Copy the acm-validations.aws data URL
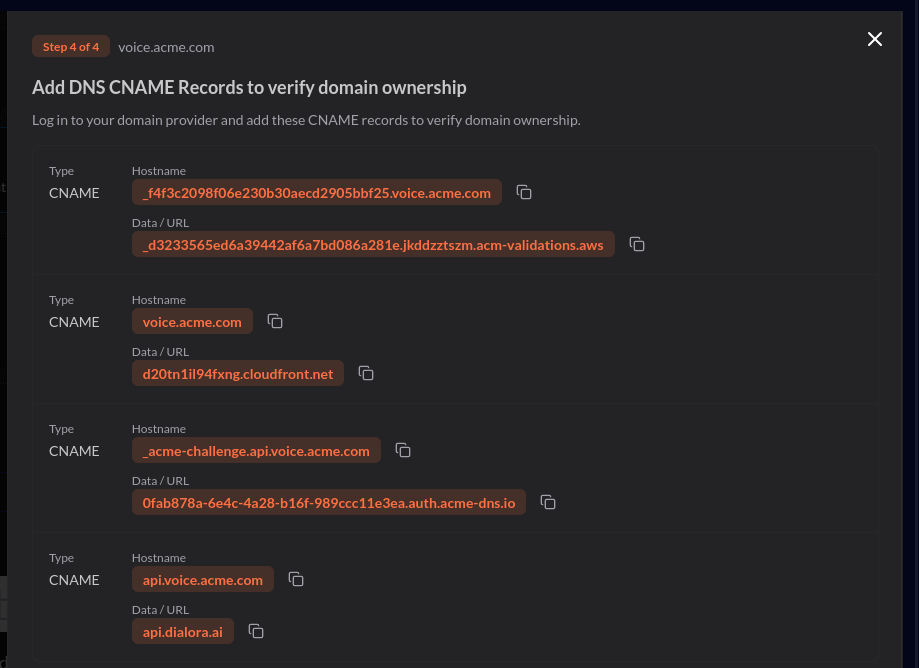Viewport: 919px width, 668px height. (637, 244)
